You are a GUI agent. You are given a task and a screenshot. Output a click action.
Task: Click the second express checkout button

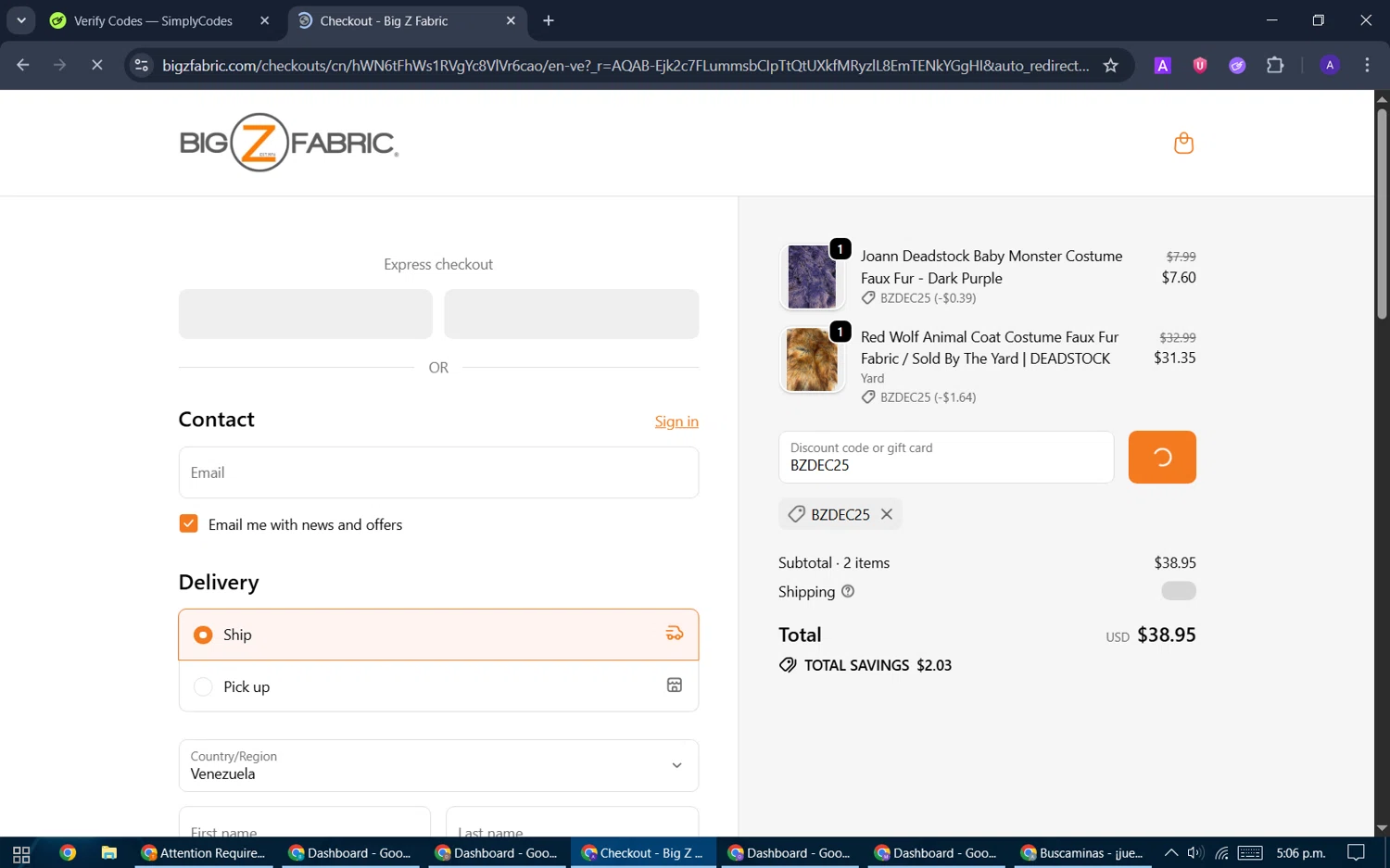(x=572, y=314)
